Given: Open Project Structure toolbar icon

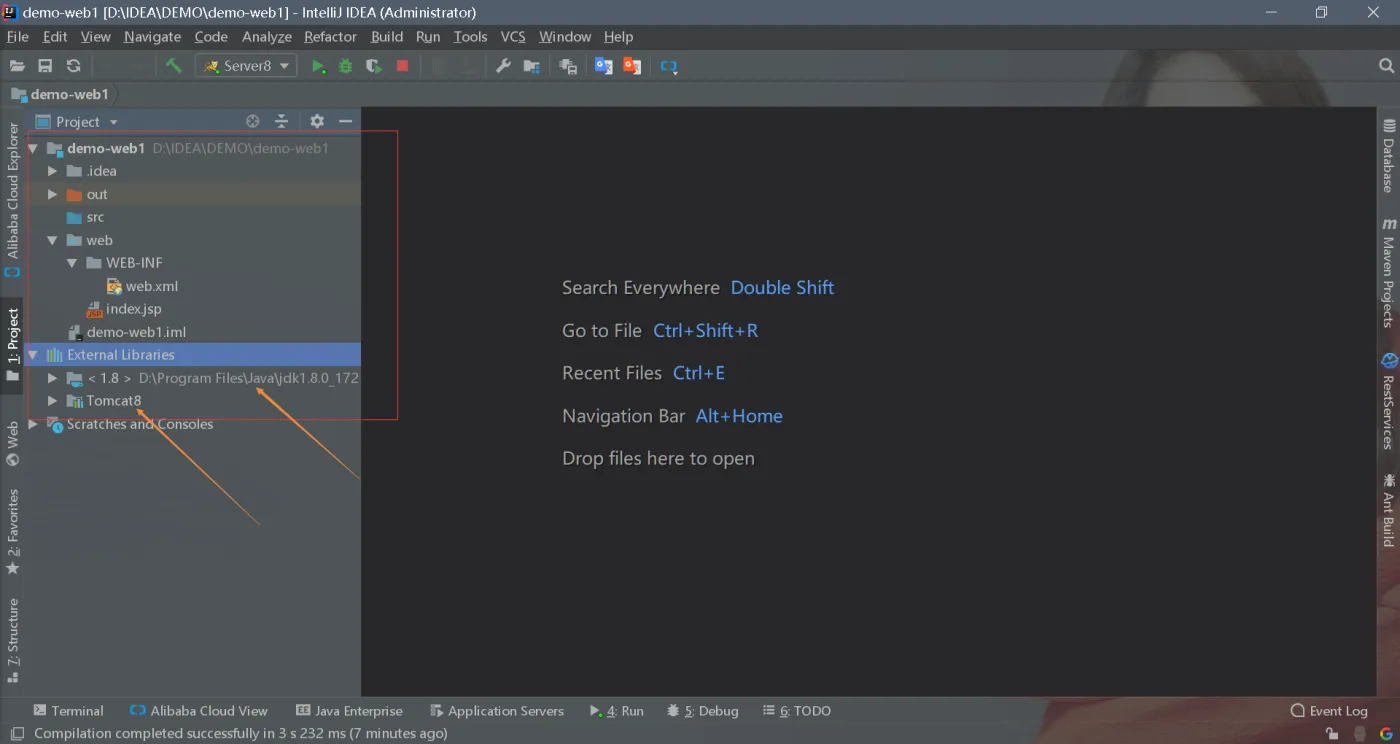Looking at the screenshot, I should 532,66.
